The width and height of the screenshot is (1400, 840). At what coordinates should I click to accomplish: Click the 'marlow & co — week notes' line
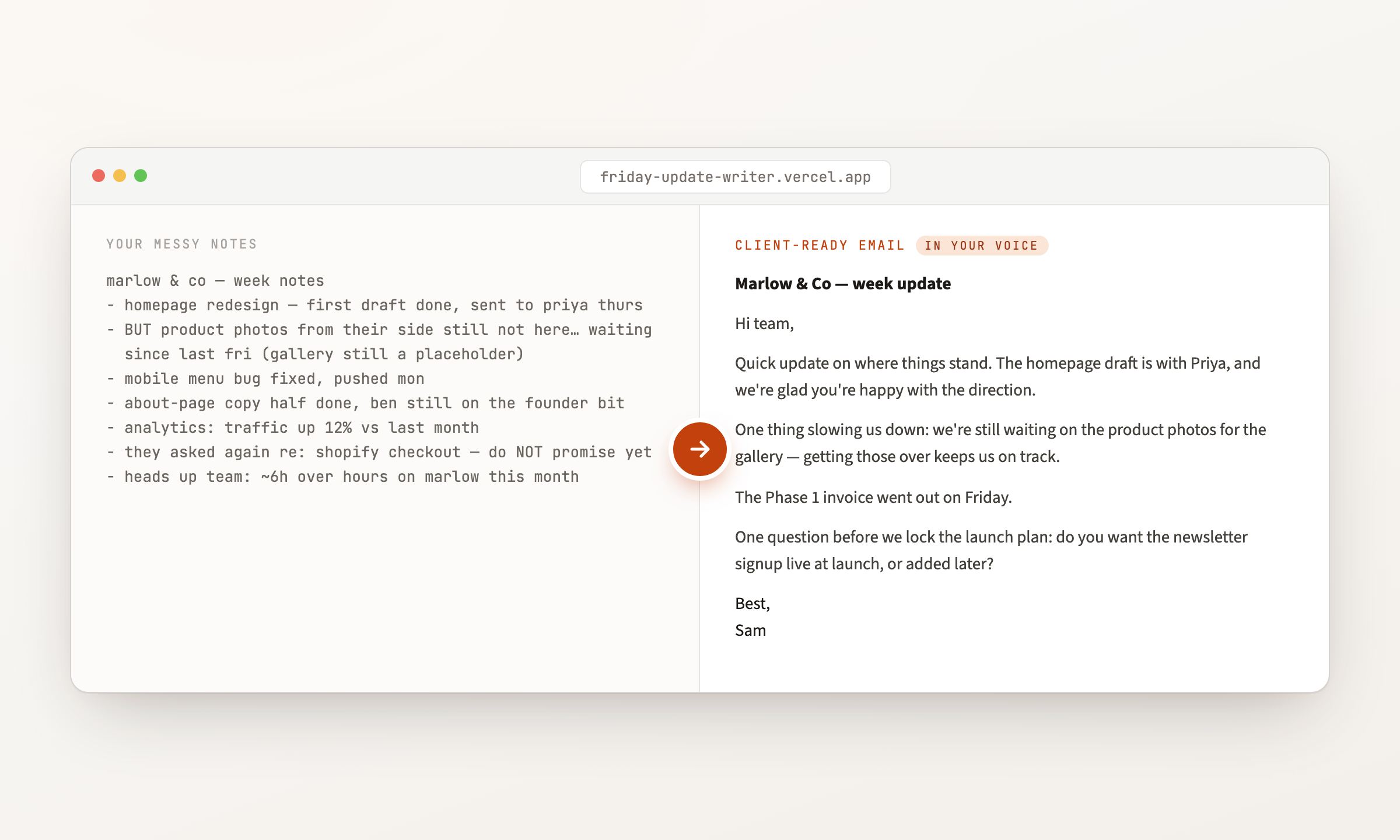[x=215, y=281]
